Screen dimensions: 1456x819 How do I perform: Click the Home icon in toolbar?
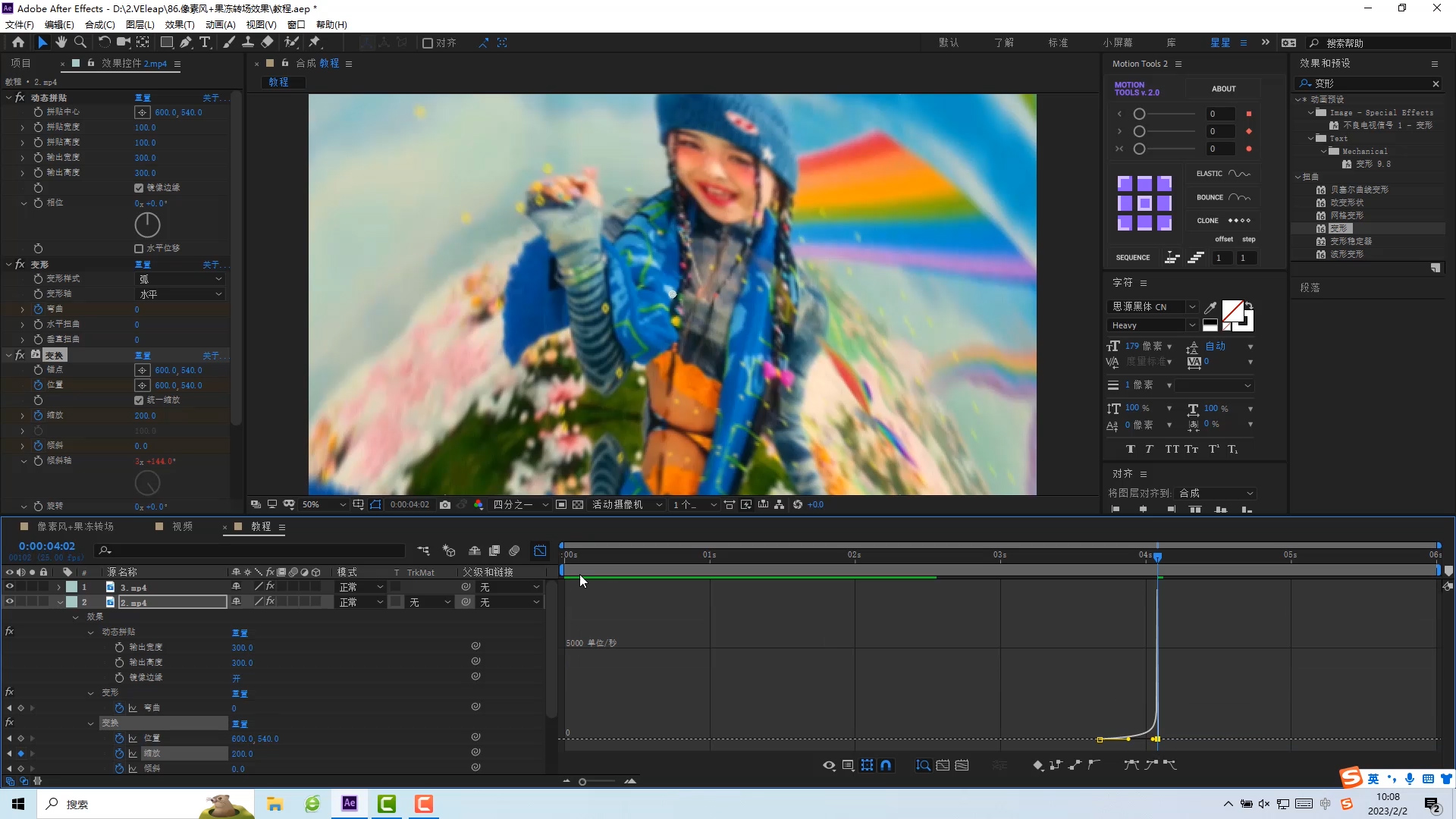point(18,42)
